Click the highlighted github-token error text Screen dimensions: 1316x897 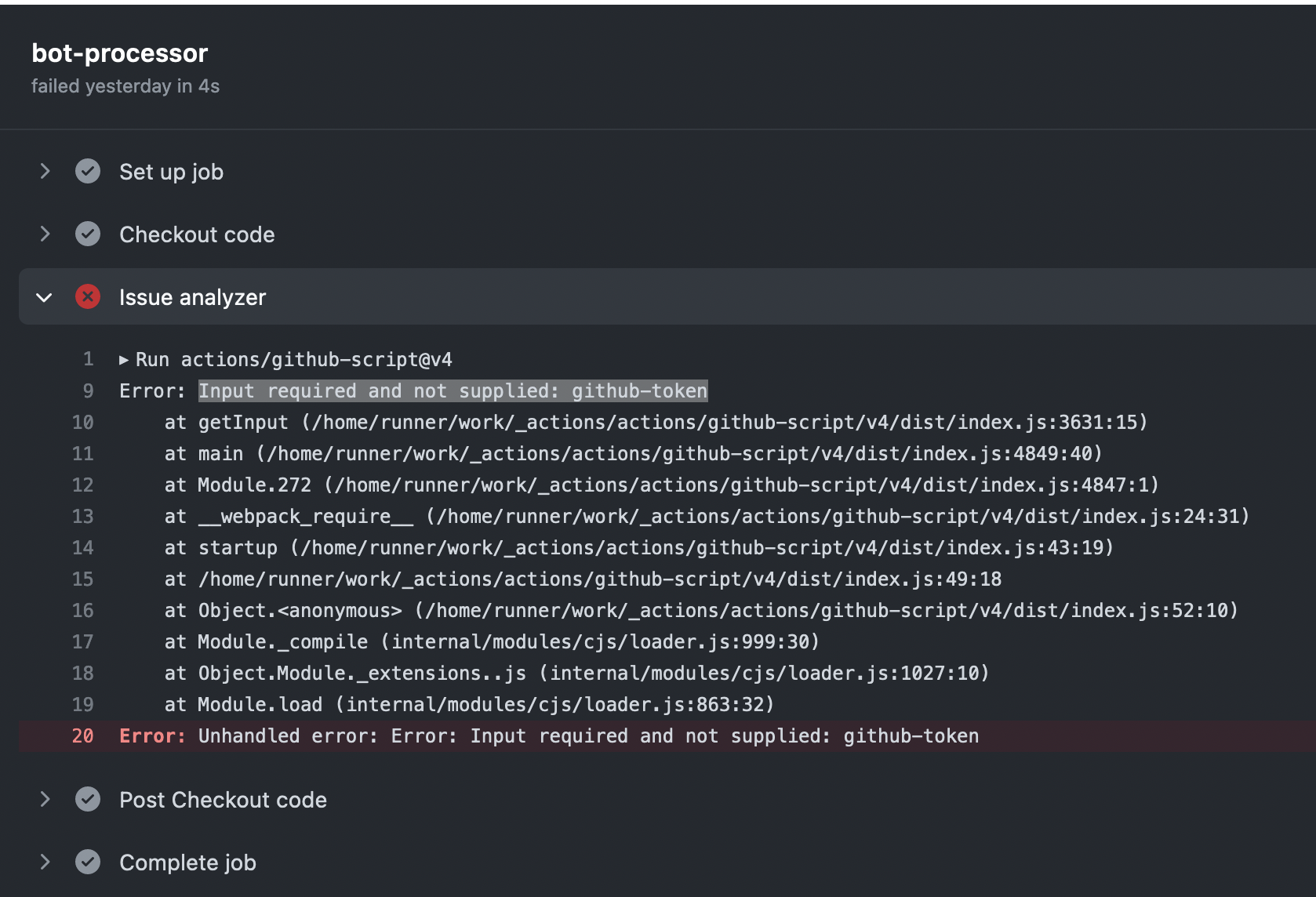tap(452, 390)
